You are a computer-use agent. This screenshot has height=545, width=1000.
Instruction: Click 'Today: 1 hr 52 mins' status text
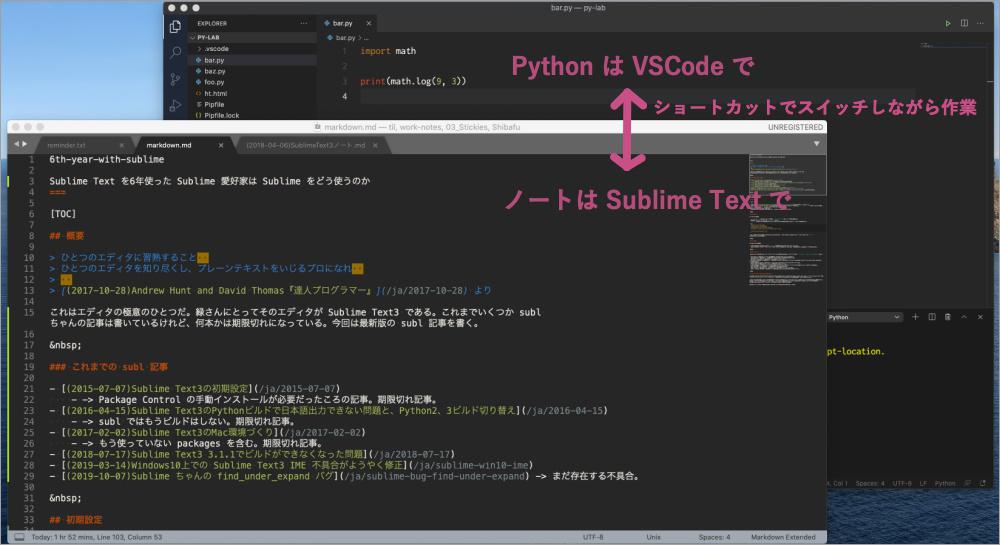[97, 537]
